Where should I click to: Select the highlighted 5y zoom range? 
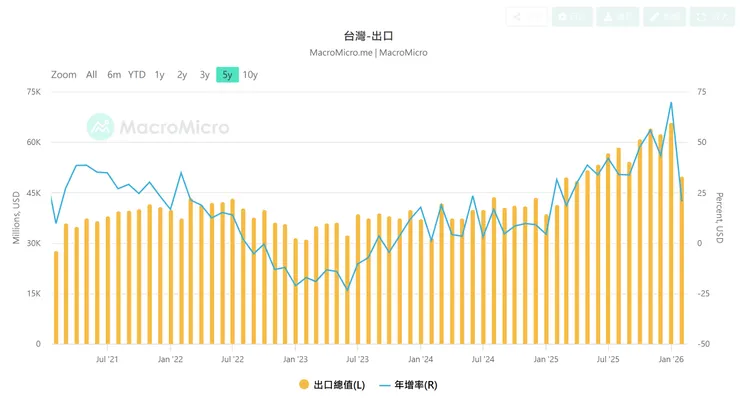pyautogui.click(x=227, y=75)
